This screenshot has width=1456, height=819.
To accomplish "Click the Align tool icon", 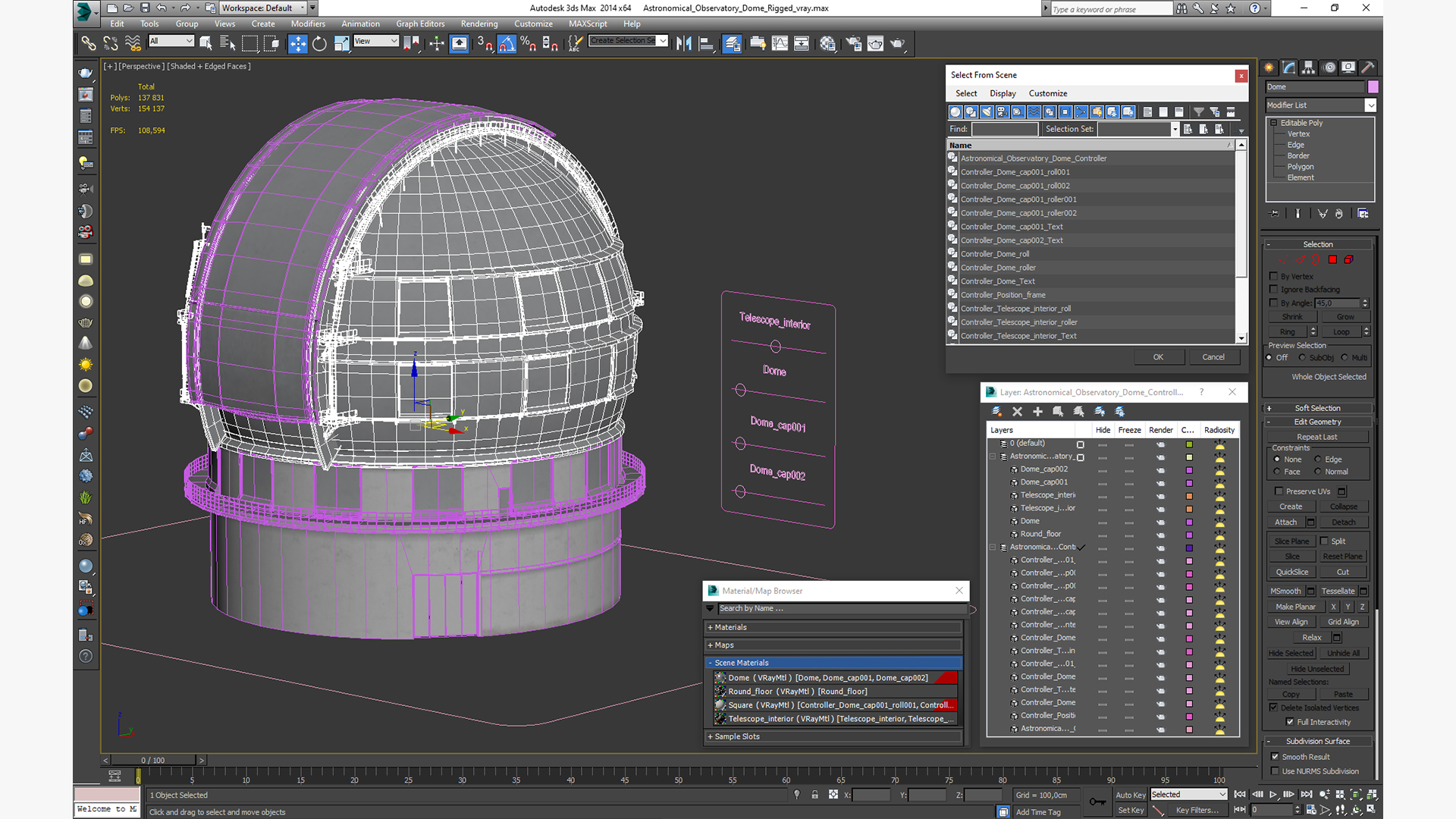I will (706, 43).
